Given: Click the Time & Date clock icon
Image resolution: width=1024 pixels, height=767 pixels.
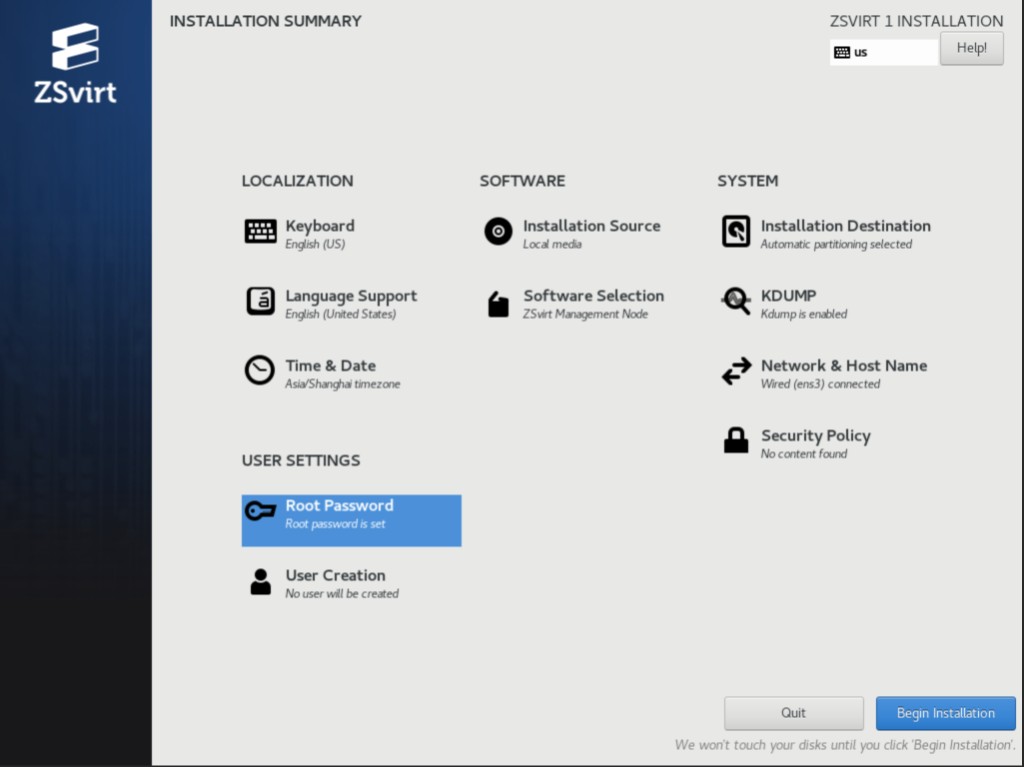Looking at the screenshot, I should [x=259, y=370].
